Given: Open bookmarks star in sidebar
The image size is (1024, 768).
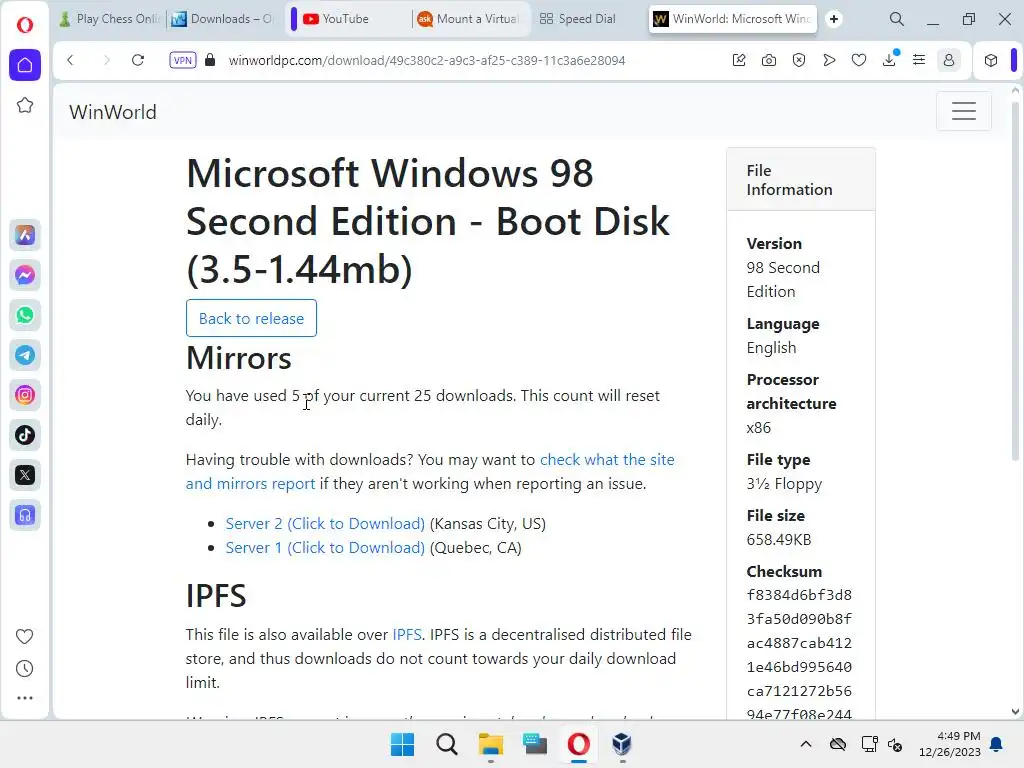Looking at the screenshot, I should (25, 105).
